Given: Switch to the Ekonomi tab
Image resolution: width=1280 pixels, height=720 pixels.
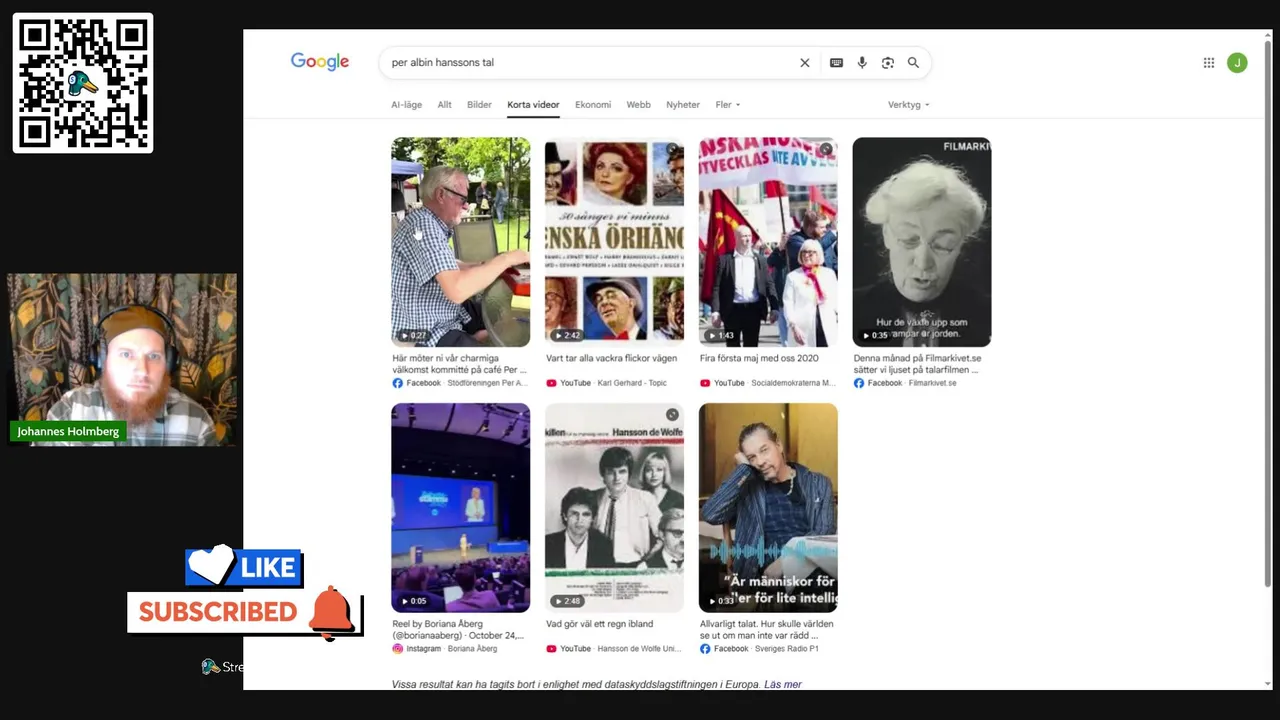Looking at the screenshot, I should point(593,105).
